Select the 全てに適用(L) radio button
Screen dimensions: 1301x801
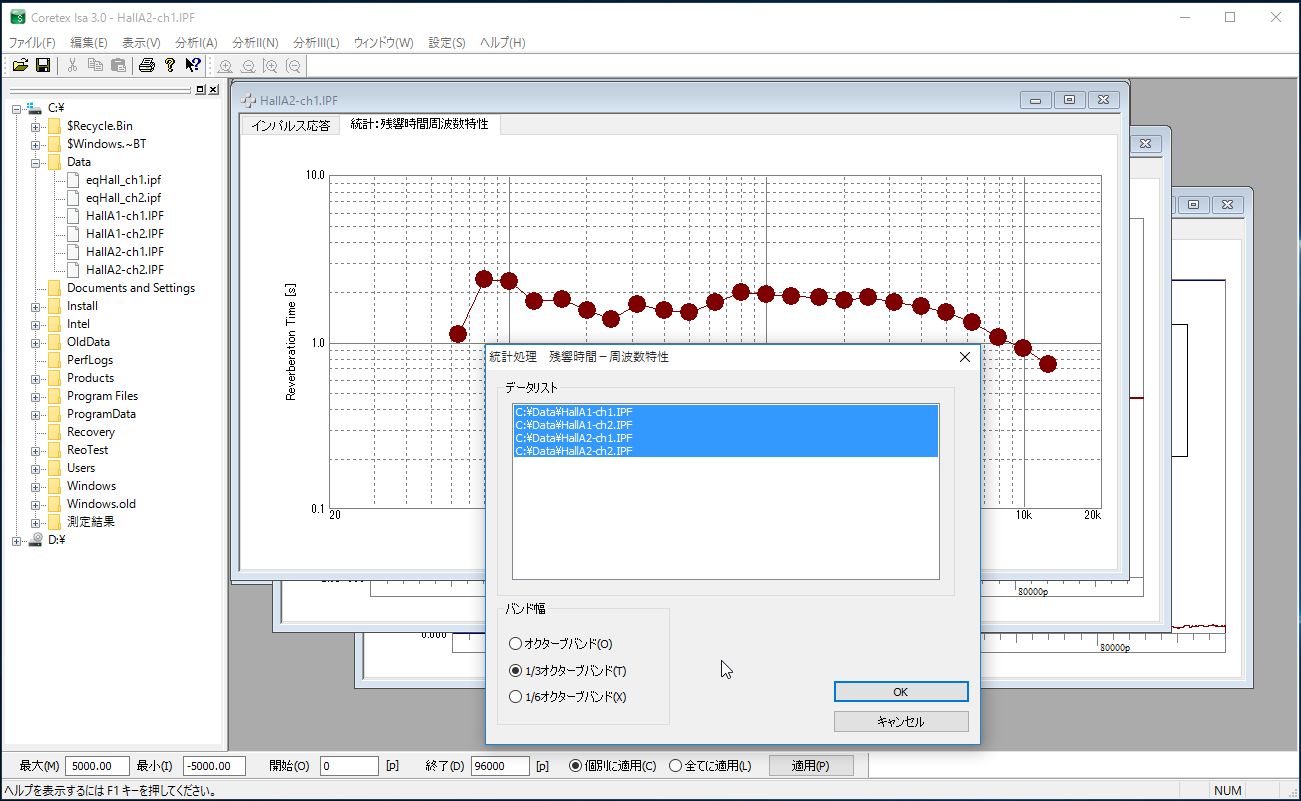coord(675,766)
